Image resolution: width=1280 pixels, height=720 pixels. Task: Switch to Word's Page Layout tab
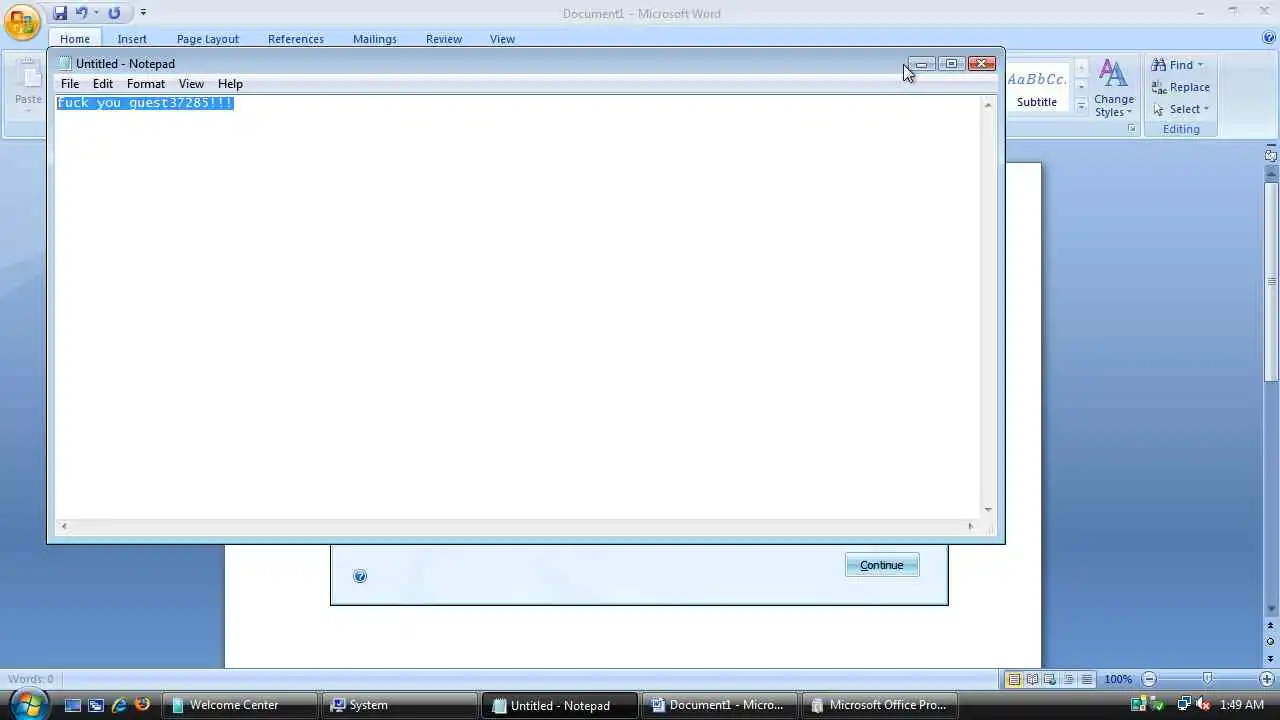(208, 39)
